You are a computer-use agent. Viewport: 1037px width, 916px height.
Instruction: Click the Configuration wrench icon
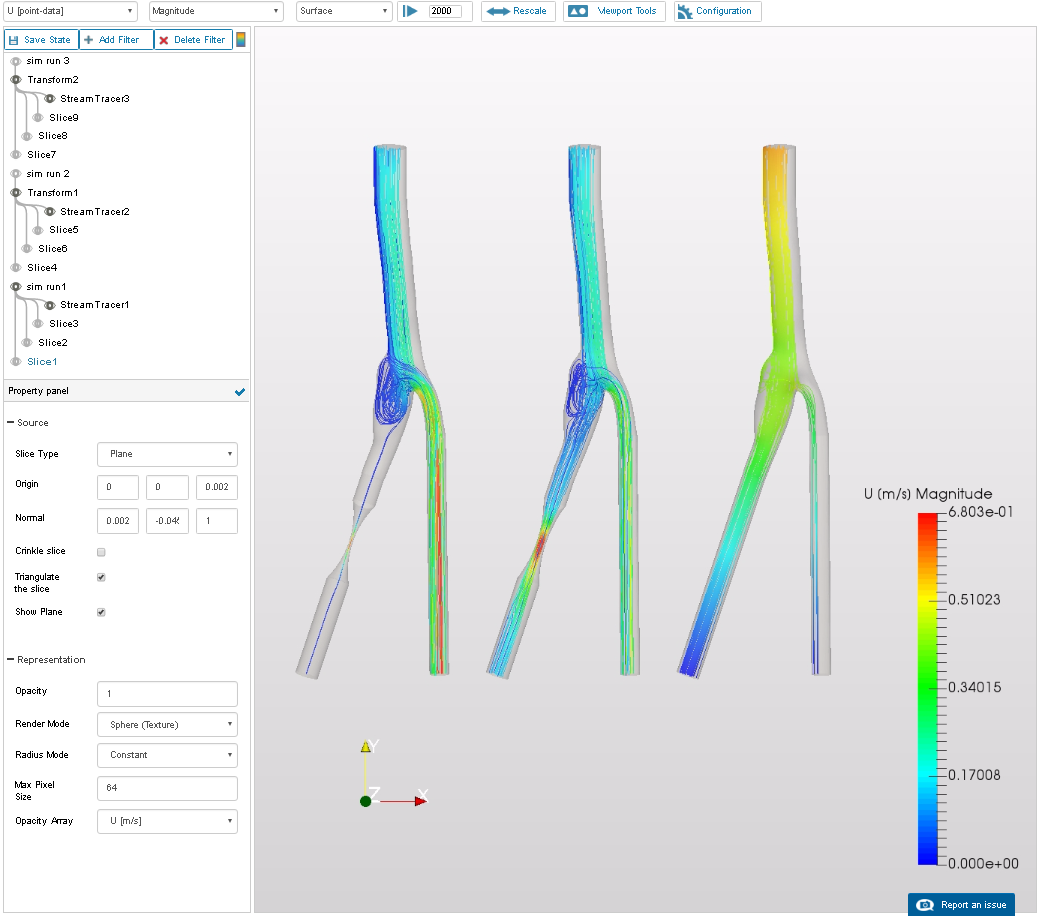[x=685, y=11]
